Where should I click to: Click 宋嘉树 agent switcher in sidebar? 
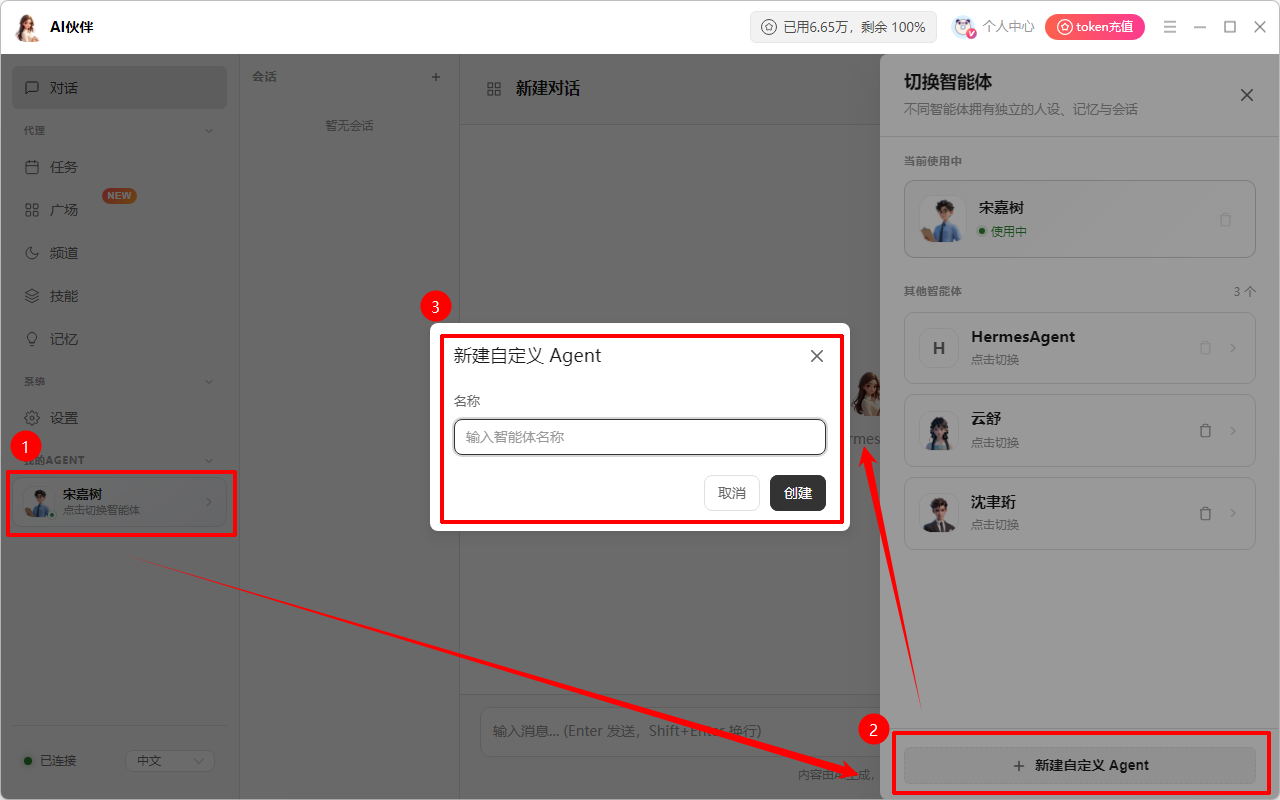pos(119,502)
